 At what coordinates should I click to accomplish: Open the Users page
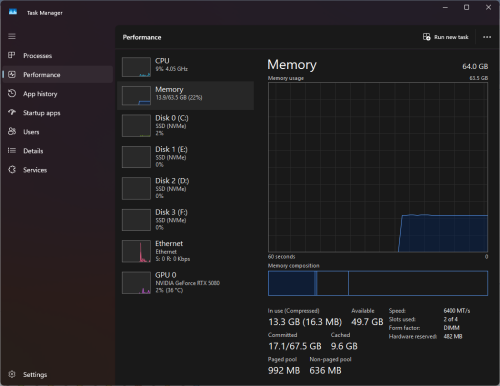58,132
